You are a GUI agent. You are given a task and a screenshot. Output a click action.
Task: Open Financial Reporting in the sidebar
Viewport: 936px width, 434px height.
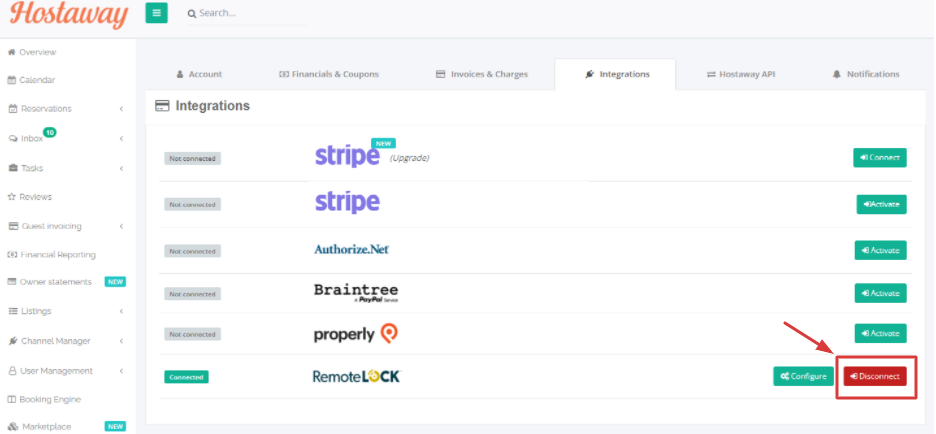click(x=51, y=255)
